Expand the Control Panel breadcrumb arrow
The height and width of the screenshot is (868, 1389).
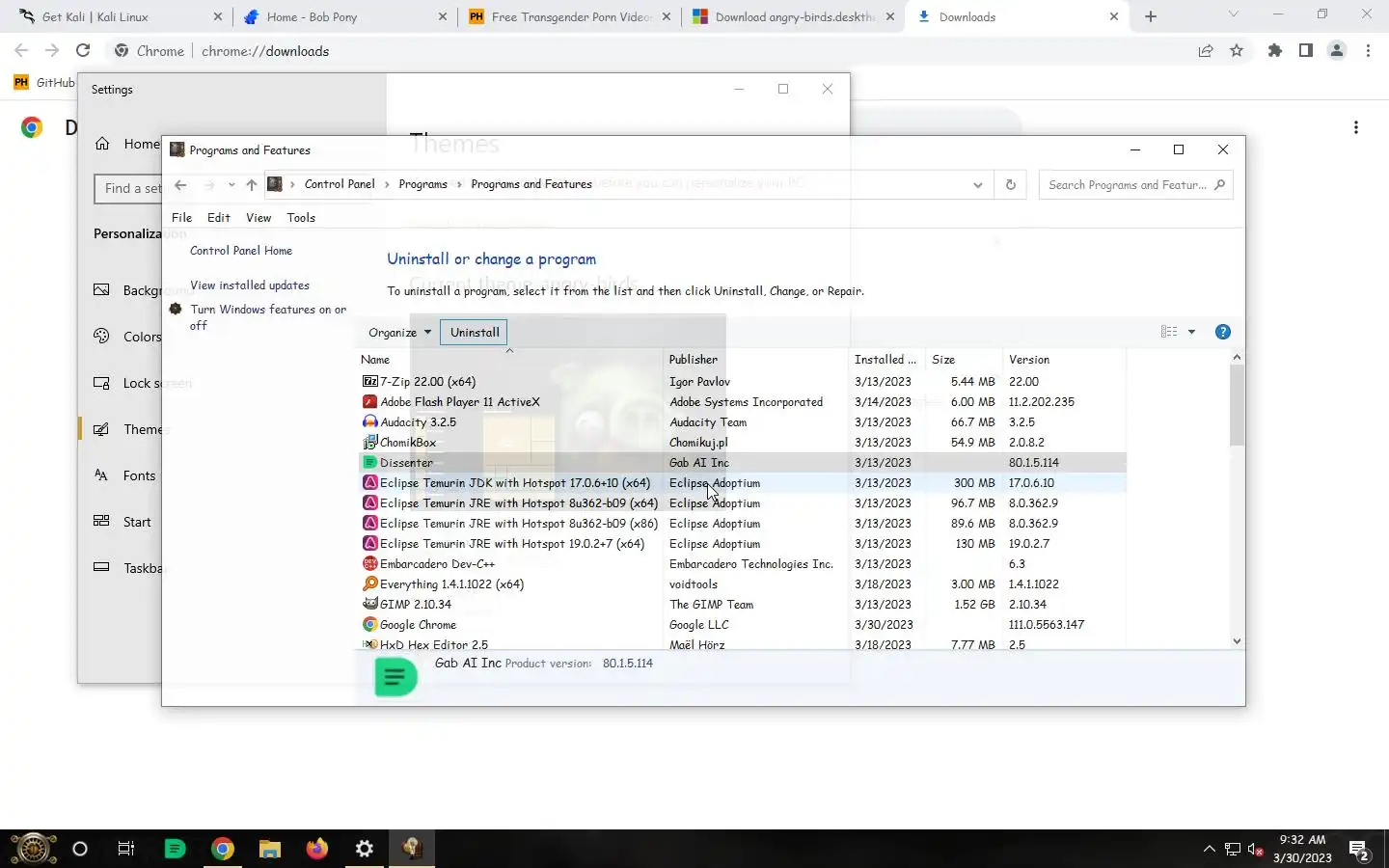click(x=387, y=184)
